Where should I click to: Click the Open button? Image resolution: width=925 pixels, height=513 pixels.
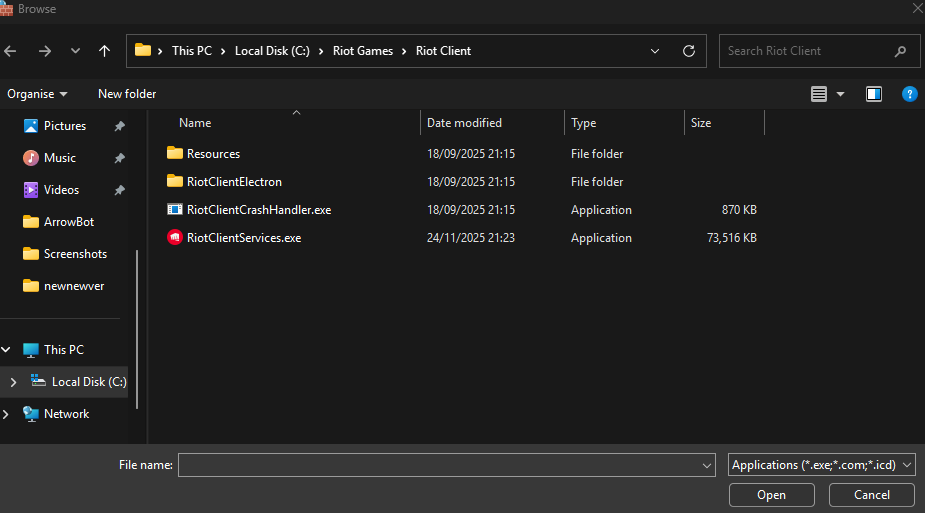[771, 495]
